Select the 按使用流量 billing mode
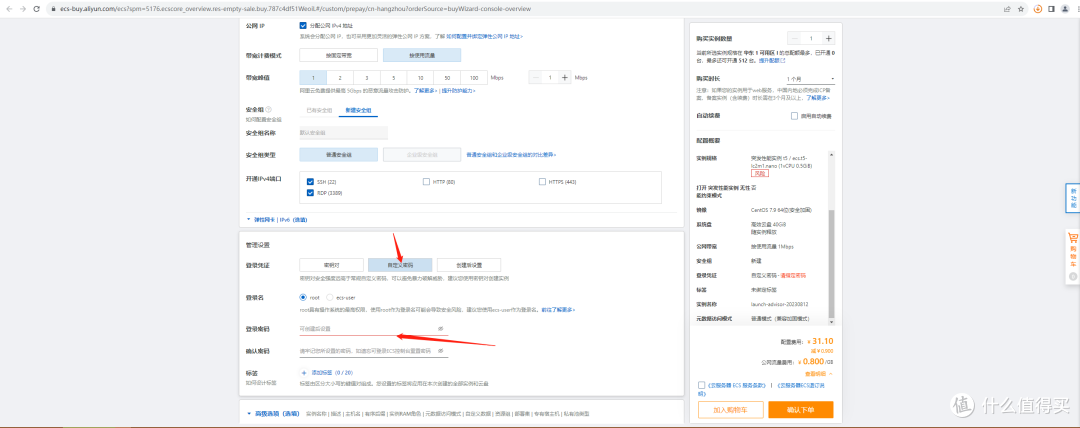This screenshot has width=1080, height=428. tap(422, 55)
